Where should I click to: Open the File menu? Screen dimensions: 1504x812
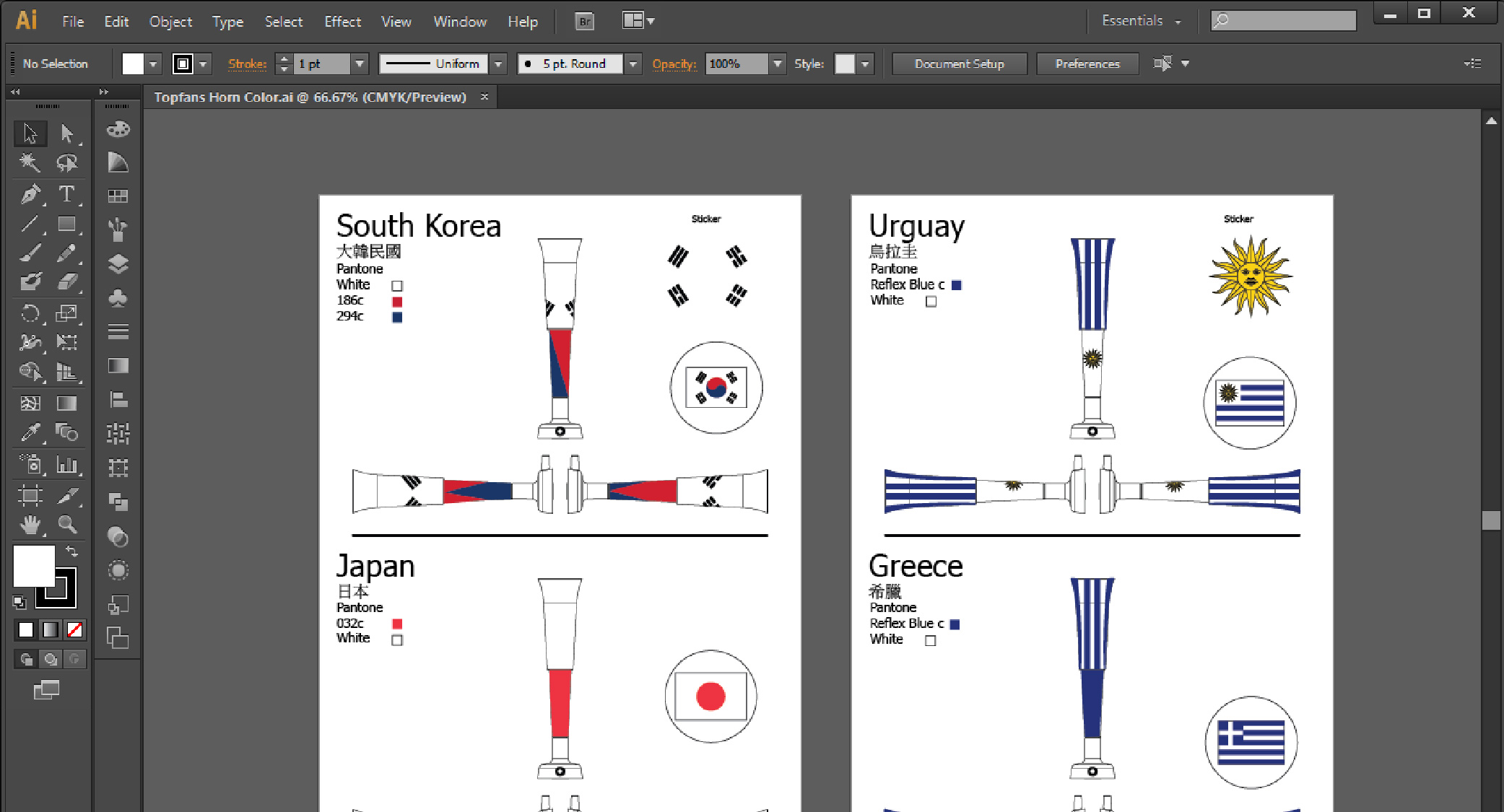[x=73, y=22]
